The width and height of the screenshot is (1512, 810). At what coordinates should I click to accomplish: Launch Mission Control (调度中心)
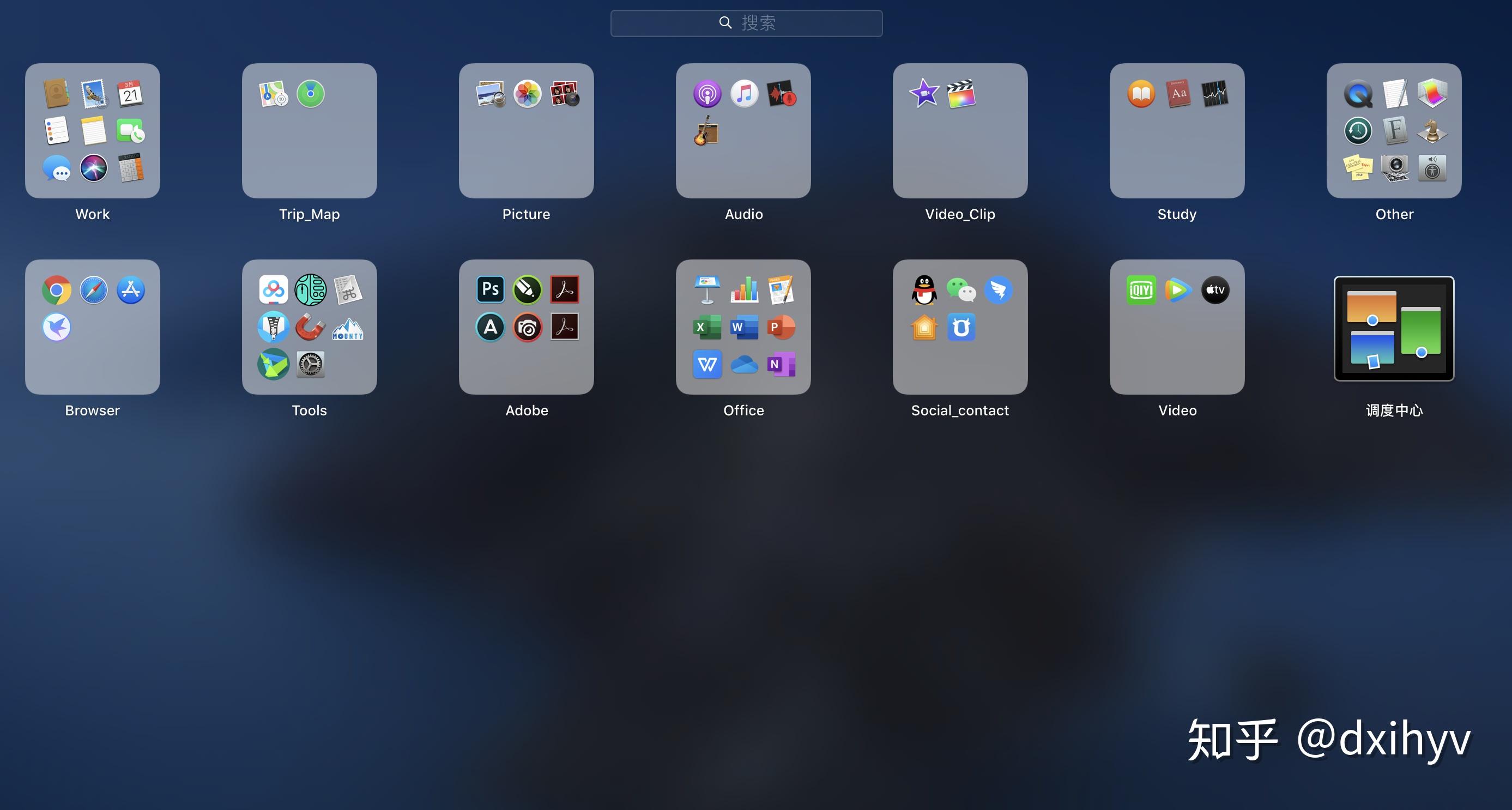pyautogui.click(x=1394, y=328)
